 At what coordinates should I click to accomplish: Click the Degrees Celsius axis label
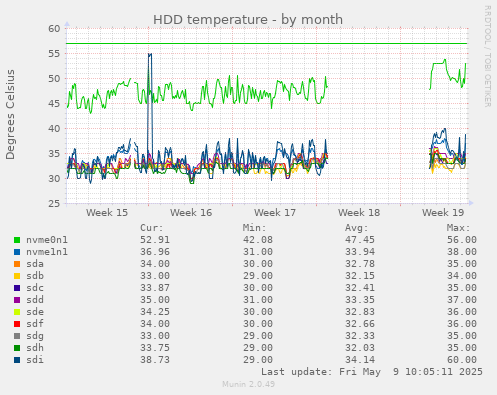(x=10, y=115)
